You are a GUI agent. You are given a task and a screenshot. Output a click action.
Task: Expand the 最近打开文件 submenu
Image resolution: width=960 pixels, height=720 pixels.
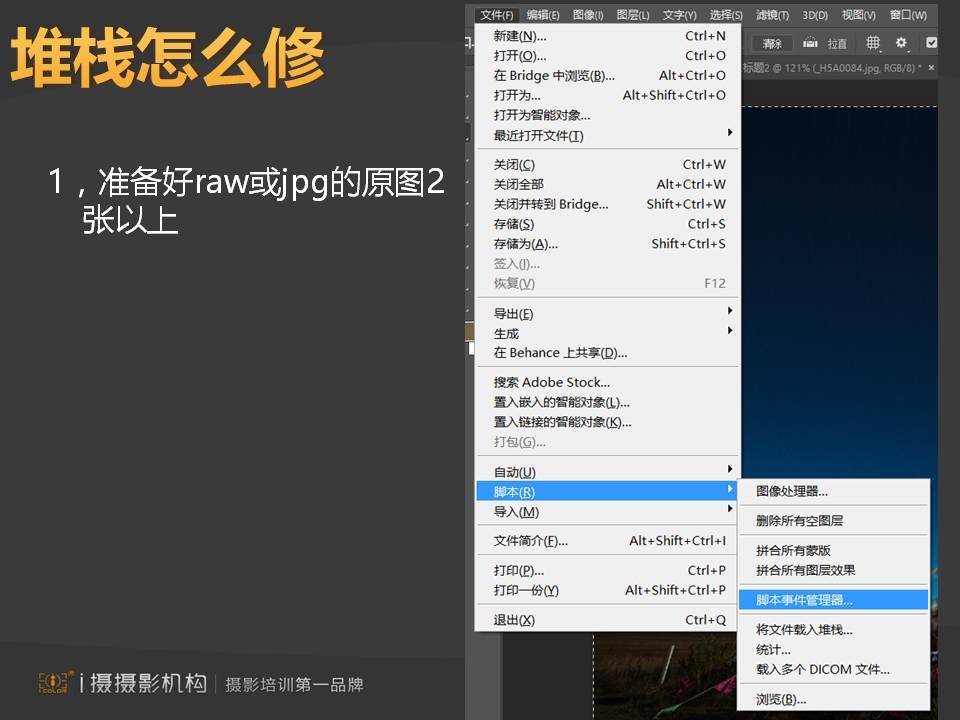538,135
